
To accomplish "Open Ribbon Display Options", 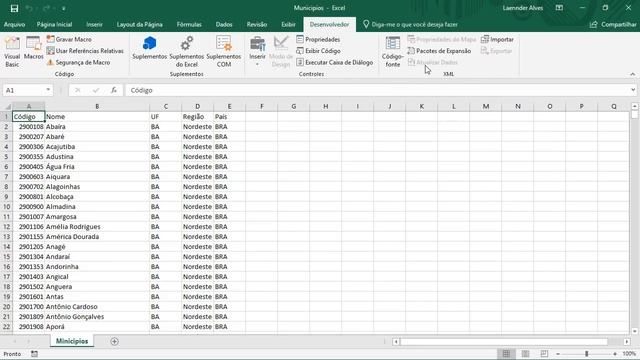I will [x=559, y=8].
